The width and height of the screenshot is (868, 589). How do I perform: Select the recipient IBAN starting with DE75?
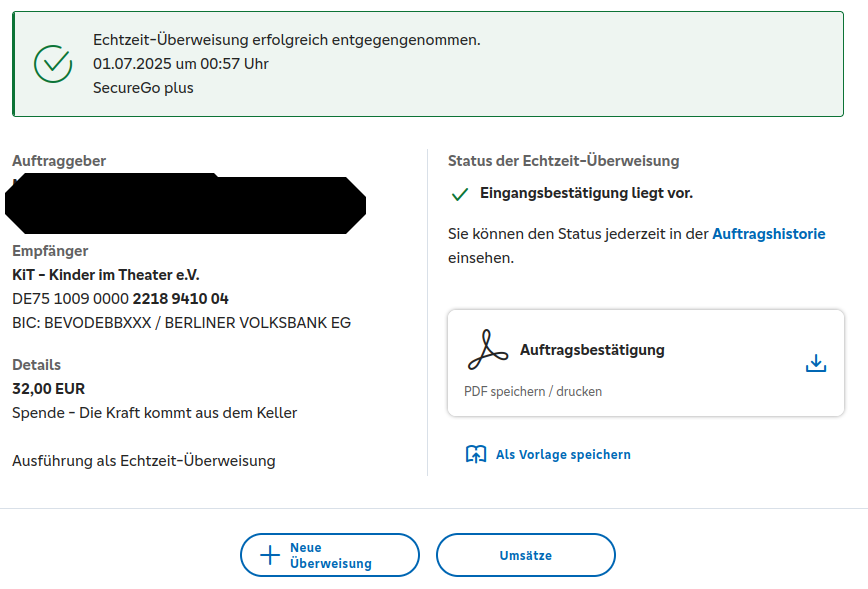coord(120,299)
